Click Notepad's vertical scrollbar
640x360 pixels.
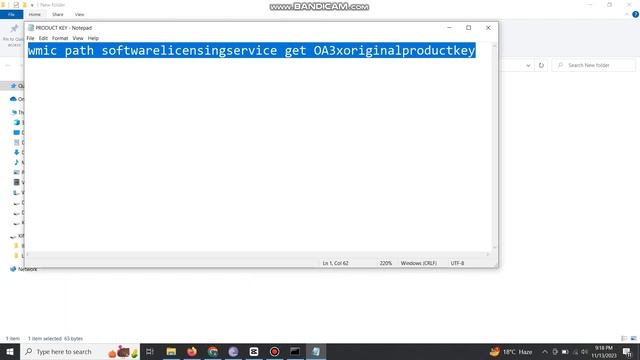point(494,147)
